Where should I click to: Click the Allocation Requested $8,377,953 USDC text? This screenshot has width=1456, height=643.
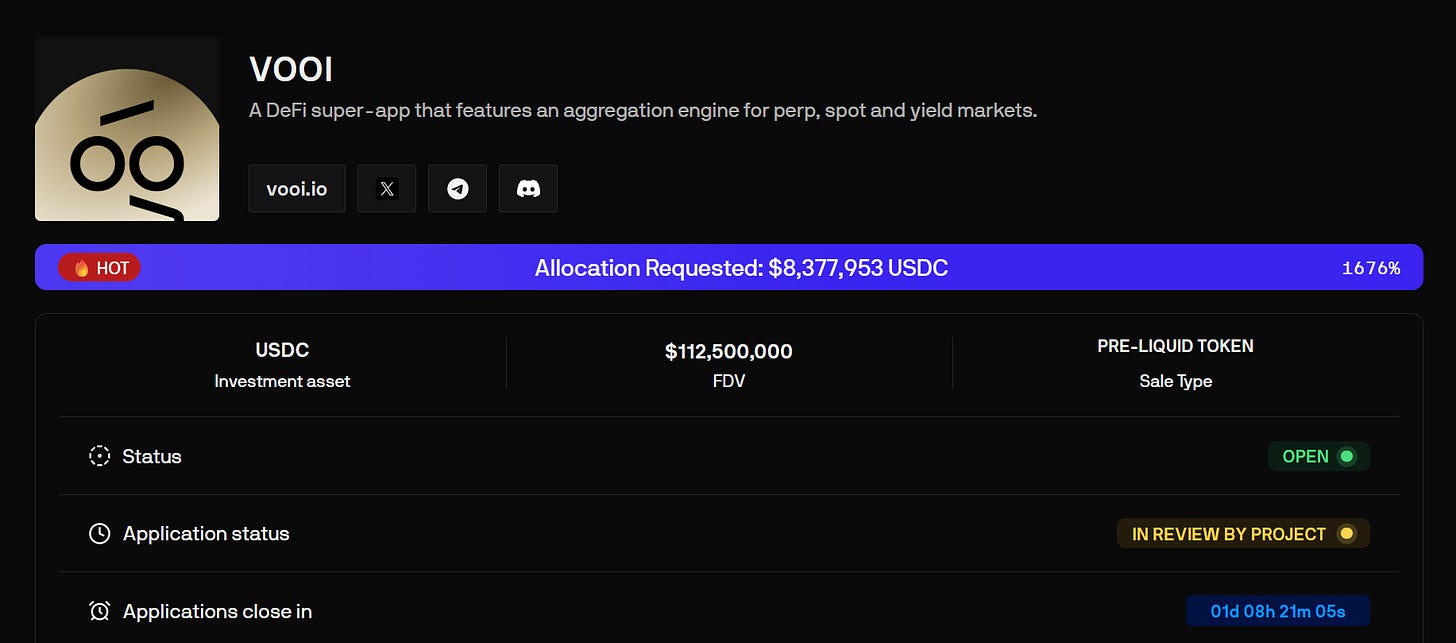(741, 268)
